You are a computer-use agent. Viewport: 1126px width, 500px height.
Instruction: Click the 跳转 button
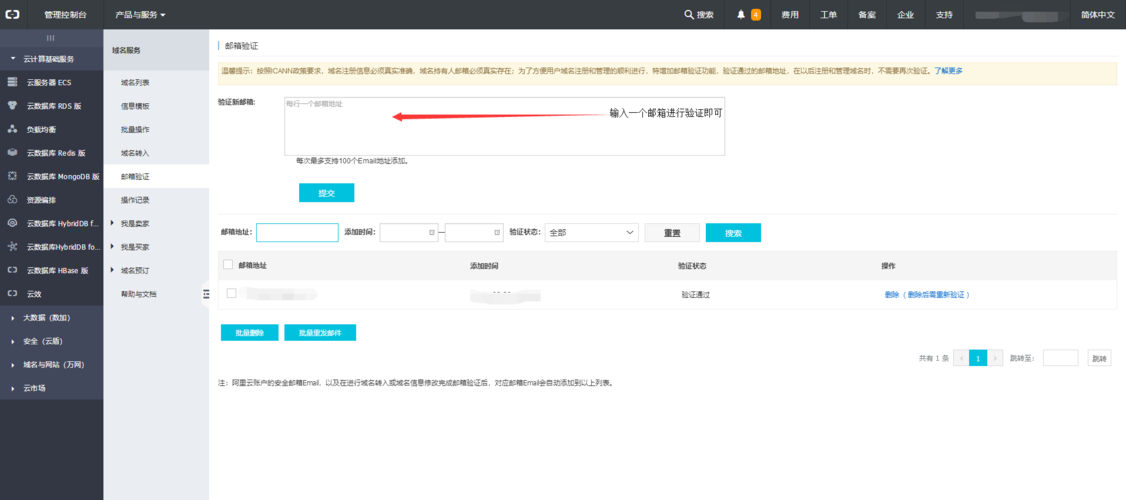(x=1099, y=358)
